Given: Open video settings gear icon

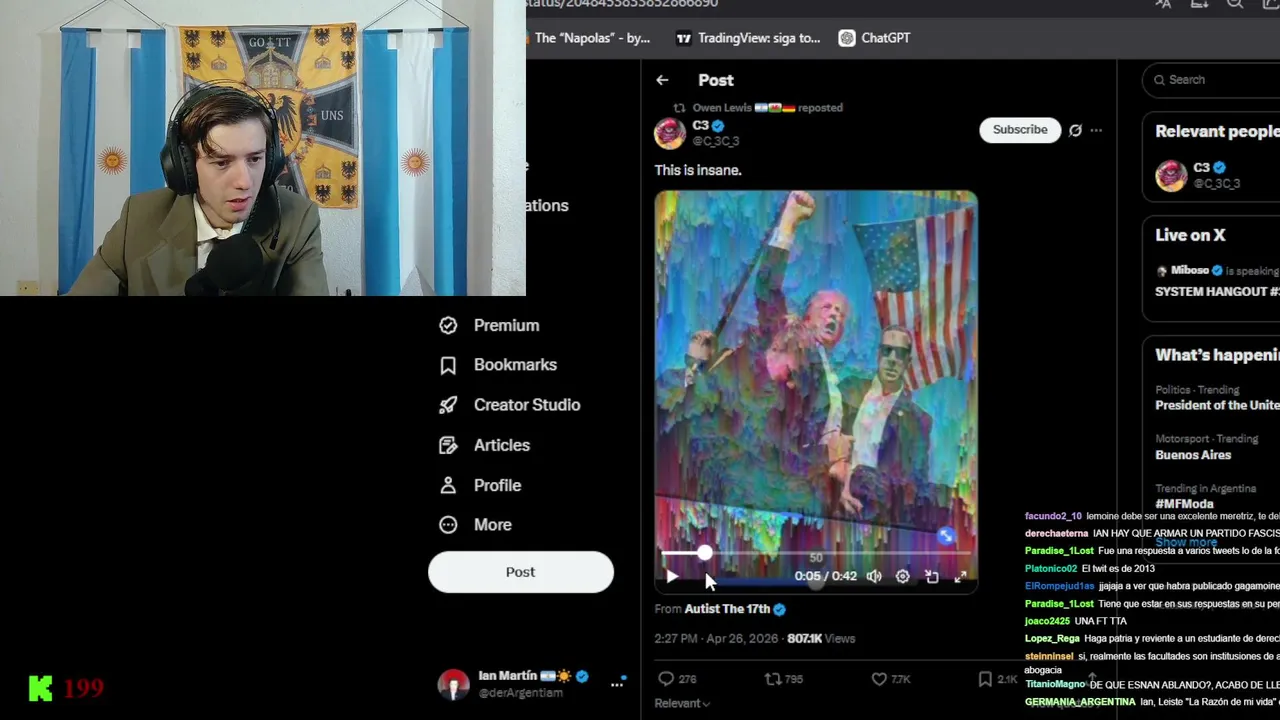Looking at the screenshot, I should 903,576.
